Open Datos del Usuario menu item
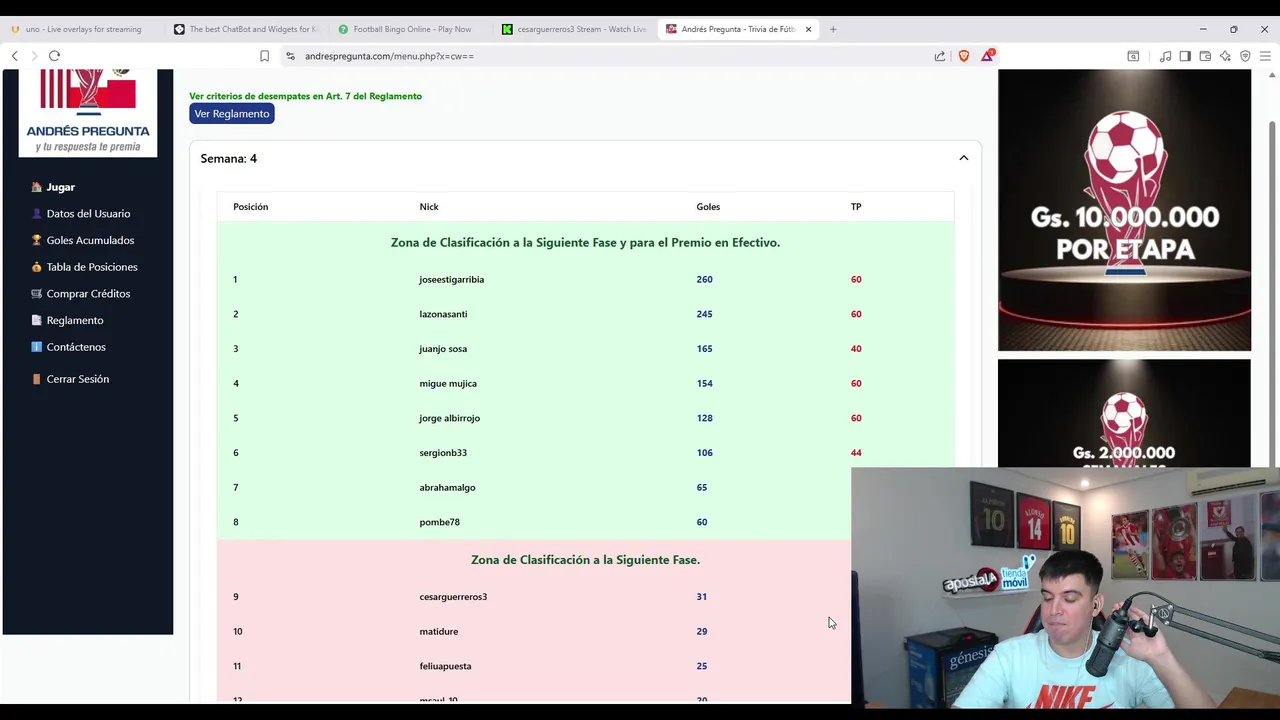1280x720 pixels. 88,214
